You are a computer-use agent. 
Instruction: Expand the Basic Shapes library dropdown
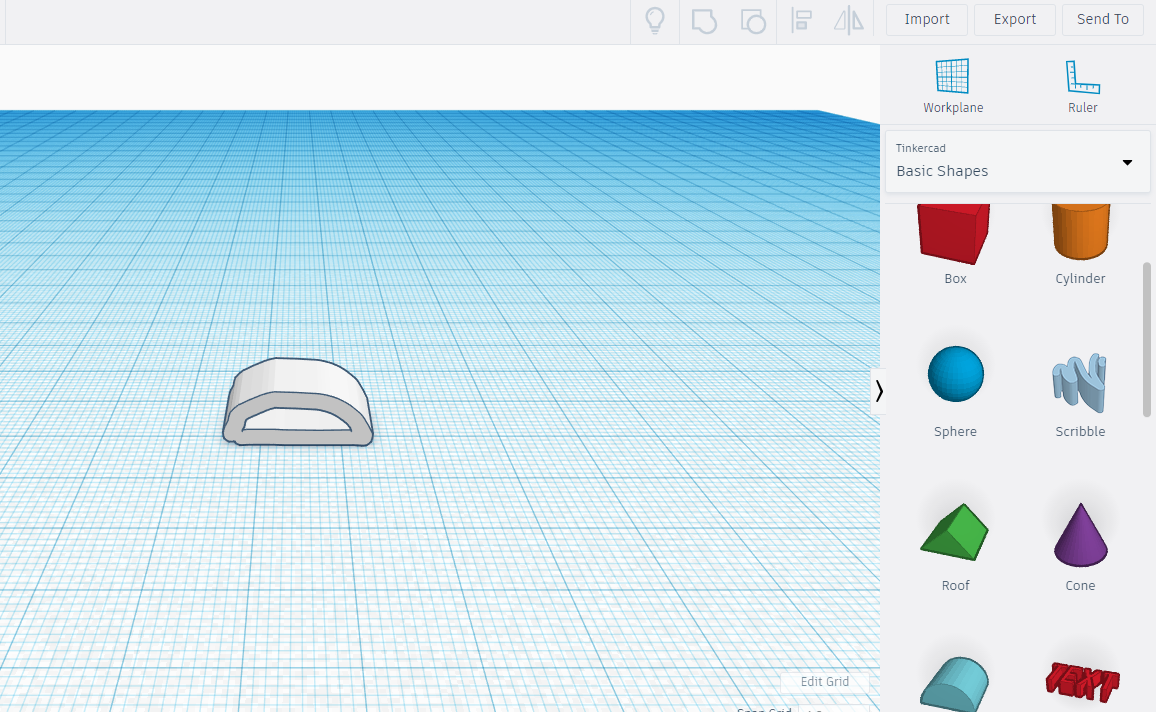tap(1017, 161)
